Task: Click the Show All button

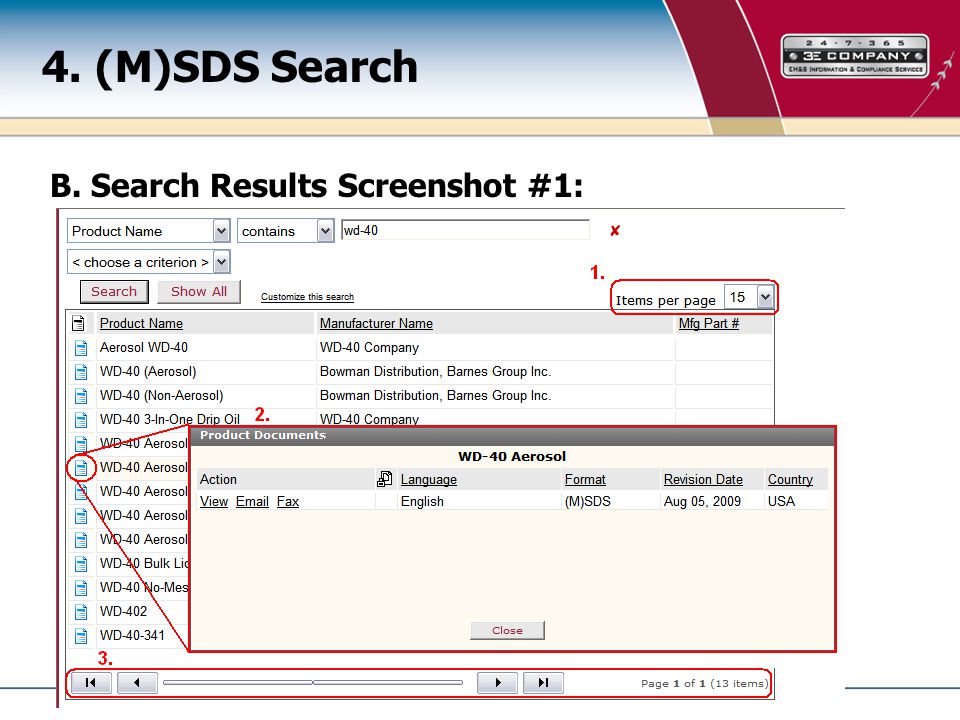Action: coord(199,291)
